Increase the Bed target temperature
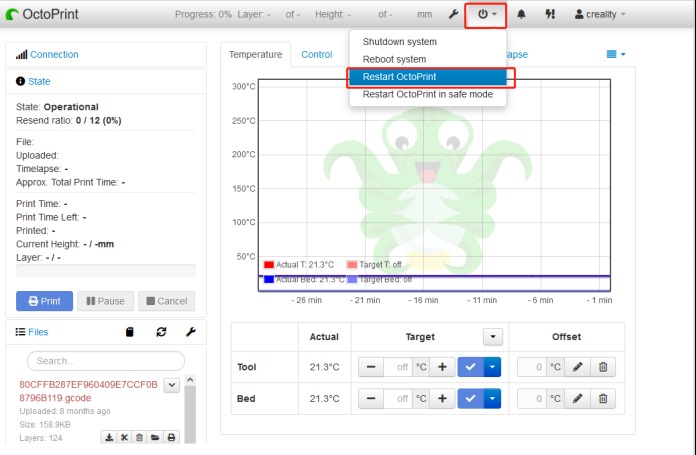The height and width of the screenshot is (455, 696). click(x=442, y=399)
